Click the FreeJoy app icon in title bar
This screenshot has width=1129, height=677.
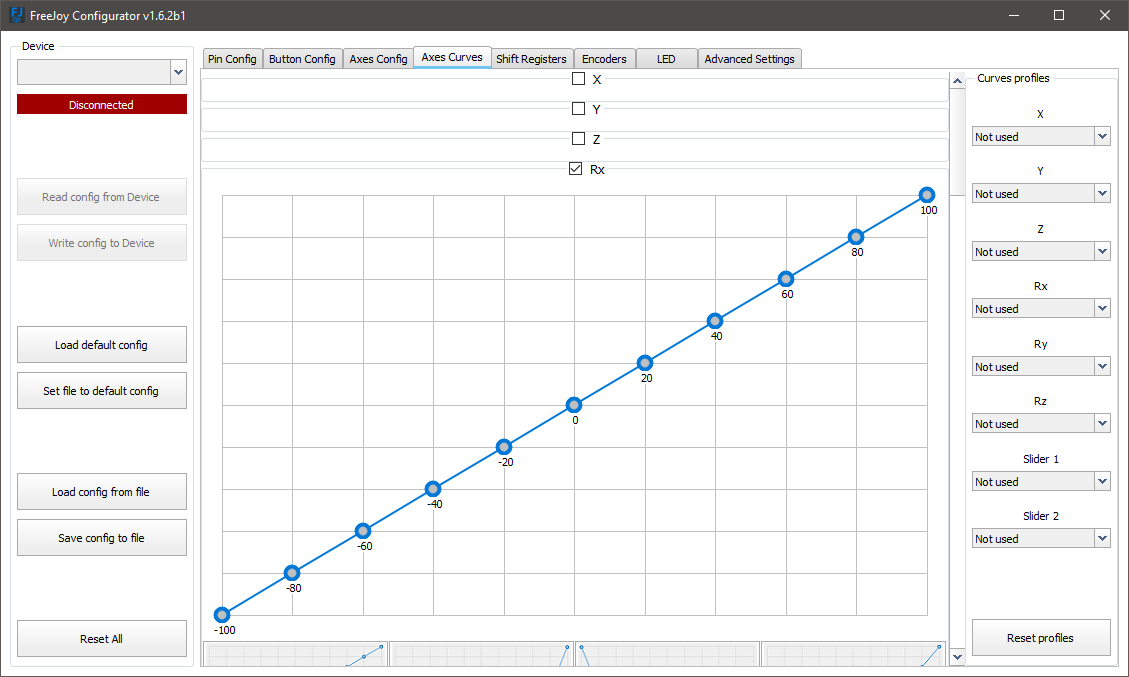point(16,15)
